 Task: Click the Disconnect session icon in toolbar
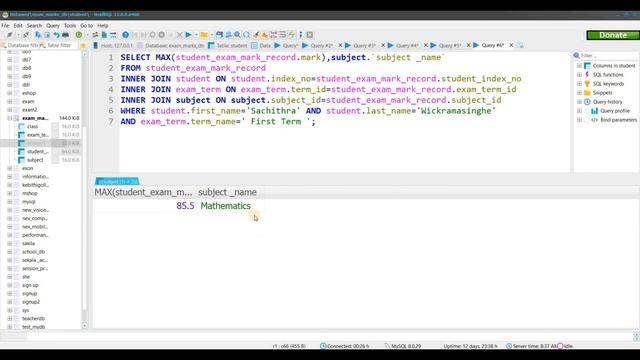[x=26, y=35]
